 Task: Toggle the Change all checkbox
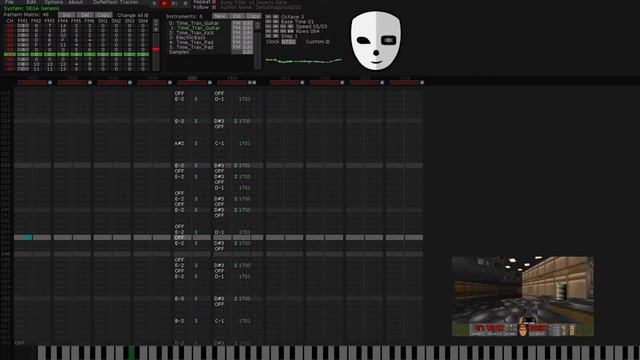(x=146, y=15)
